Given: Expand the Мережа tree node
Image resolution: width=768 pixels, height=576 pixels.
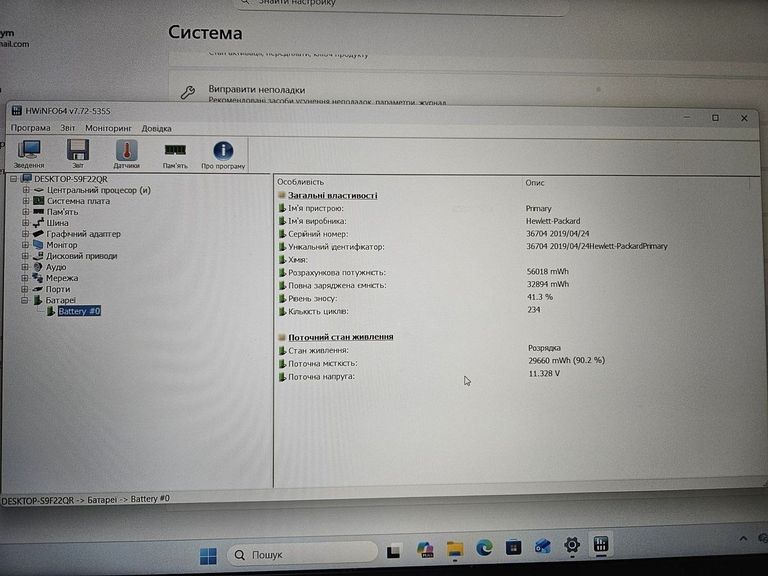Looking at the screenshot, I should 25,278.
